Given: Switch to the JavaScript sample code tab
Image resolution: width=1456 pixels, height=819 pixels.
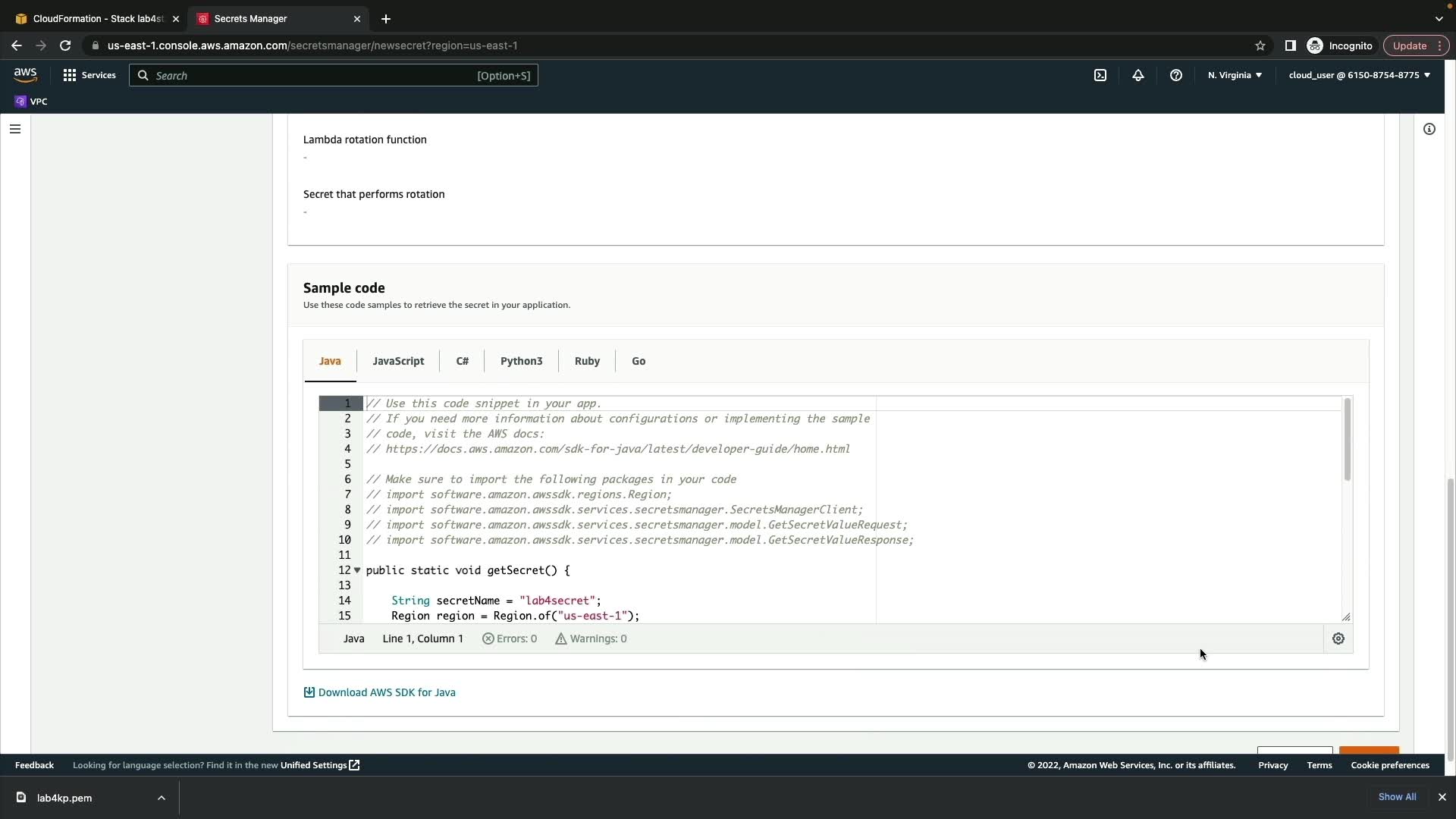Looking at the screenshot, I should click(398, 361).
